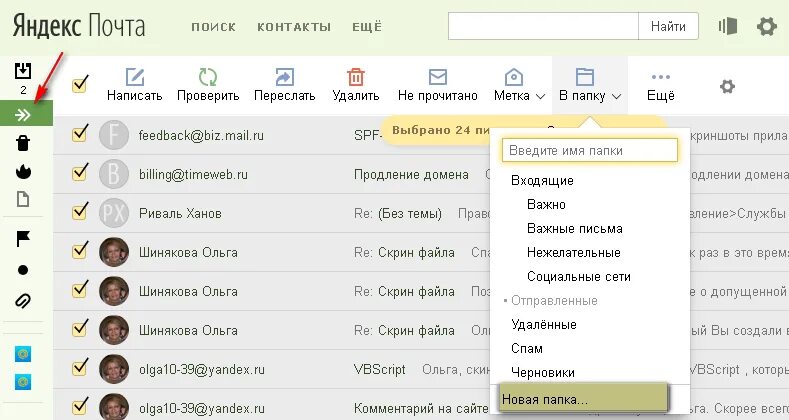Uncheck the VBScript message checkbox
This screenshot has width=789, height=420.
tap(80, 367)
